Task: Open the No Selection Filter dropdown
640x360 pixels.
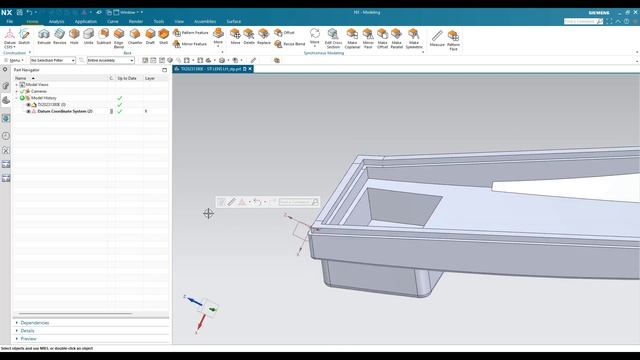Action: tap(53, 60)
